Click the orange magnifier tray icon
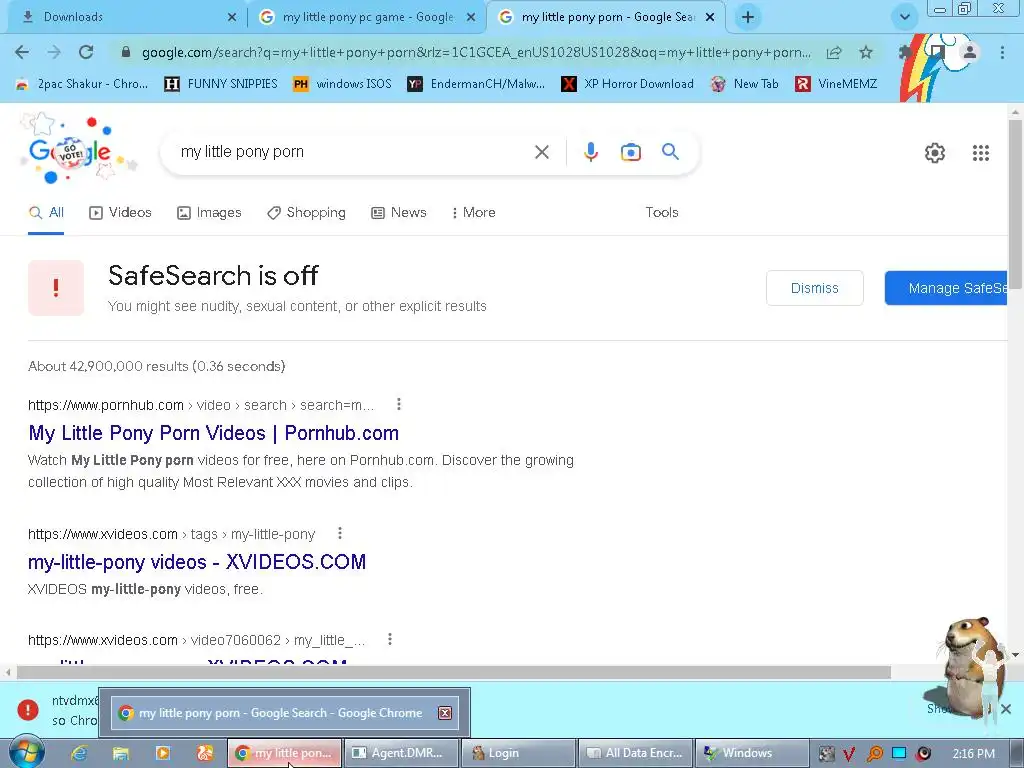Image resolution: width=1024 pixels, height=768 pixels. tap(874, 754)
